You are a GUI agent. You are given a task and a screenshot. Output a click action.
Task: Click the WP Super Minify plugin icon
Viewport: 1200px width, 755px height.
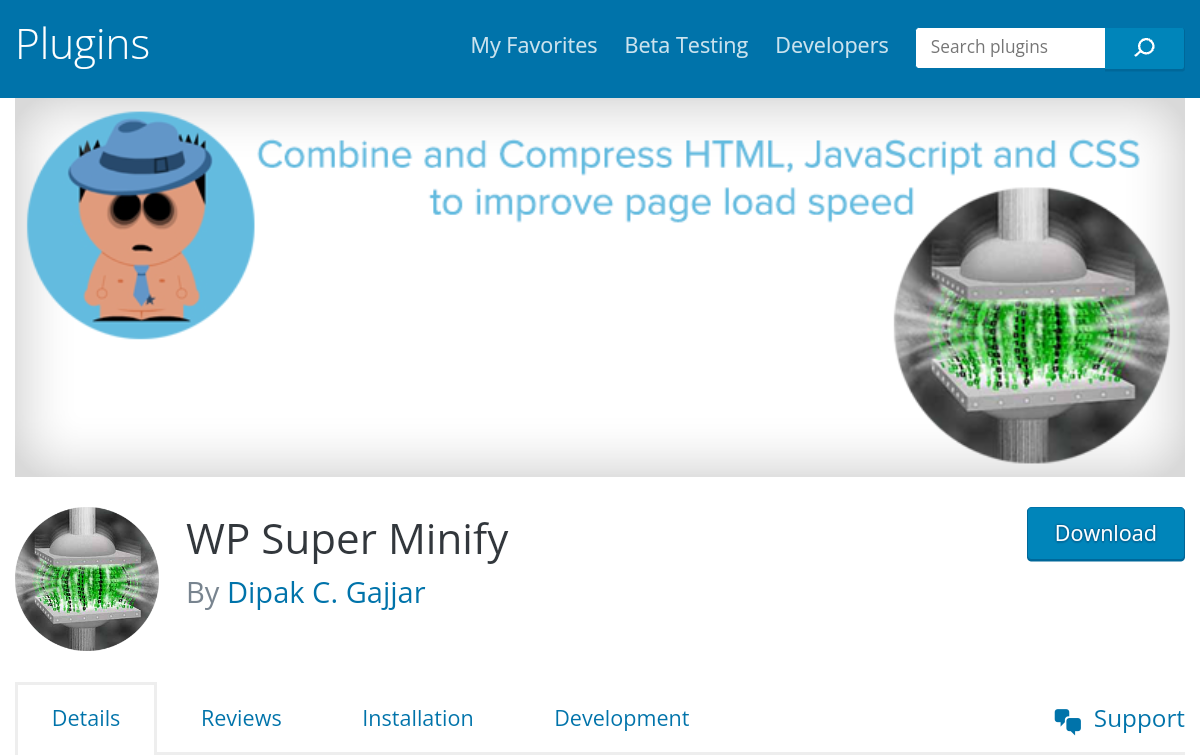click(87, 579)
